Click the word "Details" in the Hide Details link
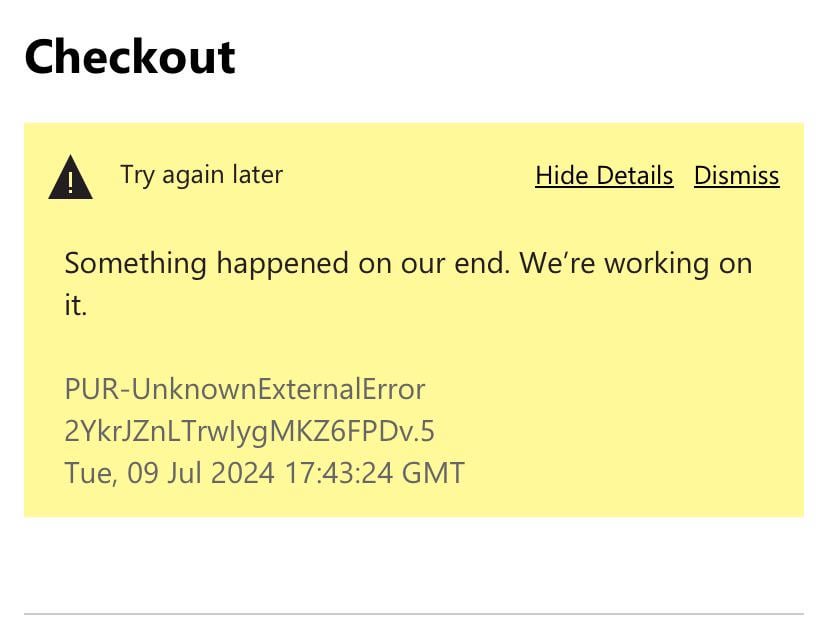The height and width of the screenshot is (624, 828). 635,176
